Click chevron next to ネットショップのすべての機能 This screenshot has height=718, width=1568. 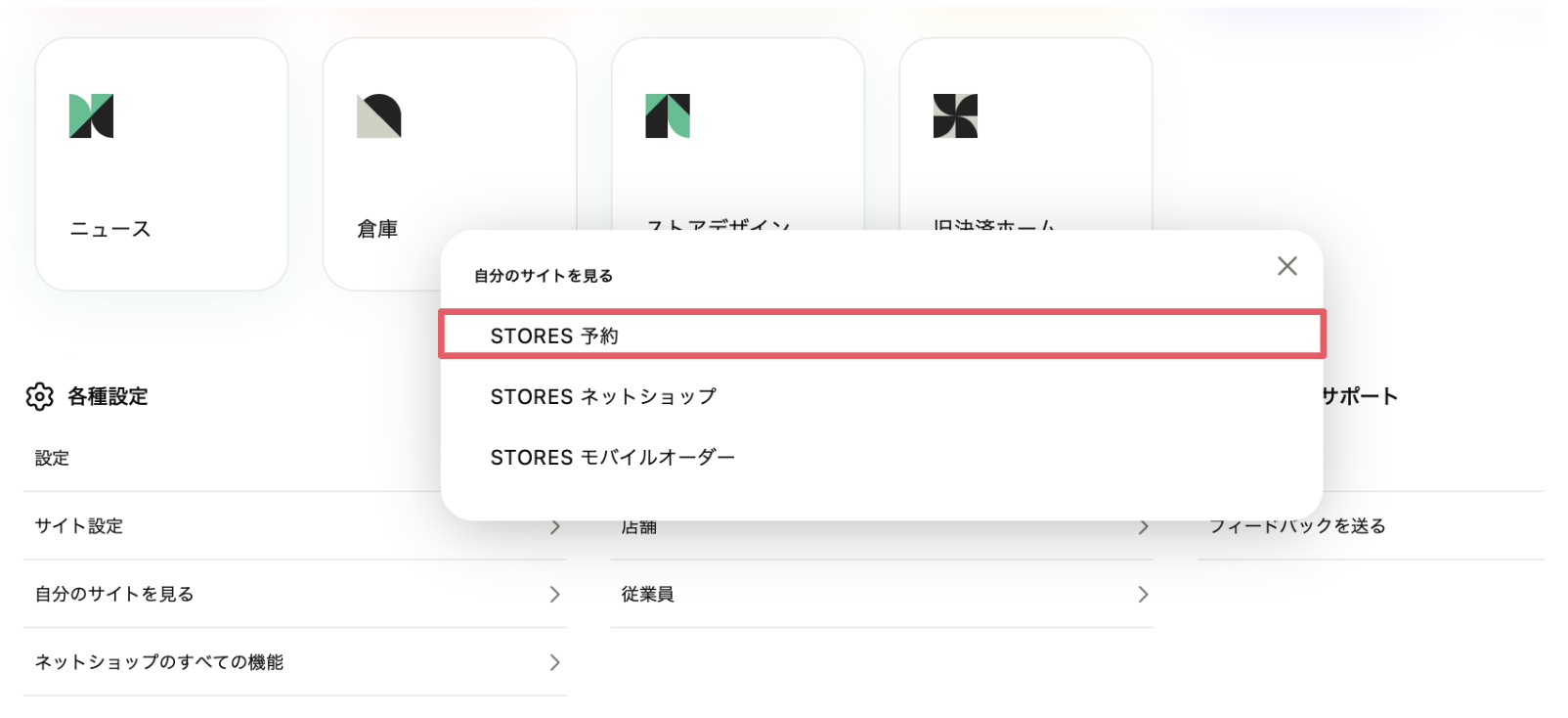(x=554, y=662)
